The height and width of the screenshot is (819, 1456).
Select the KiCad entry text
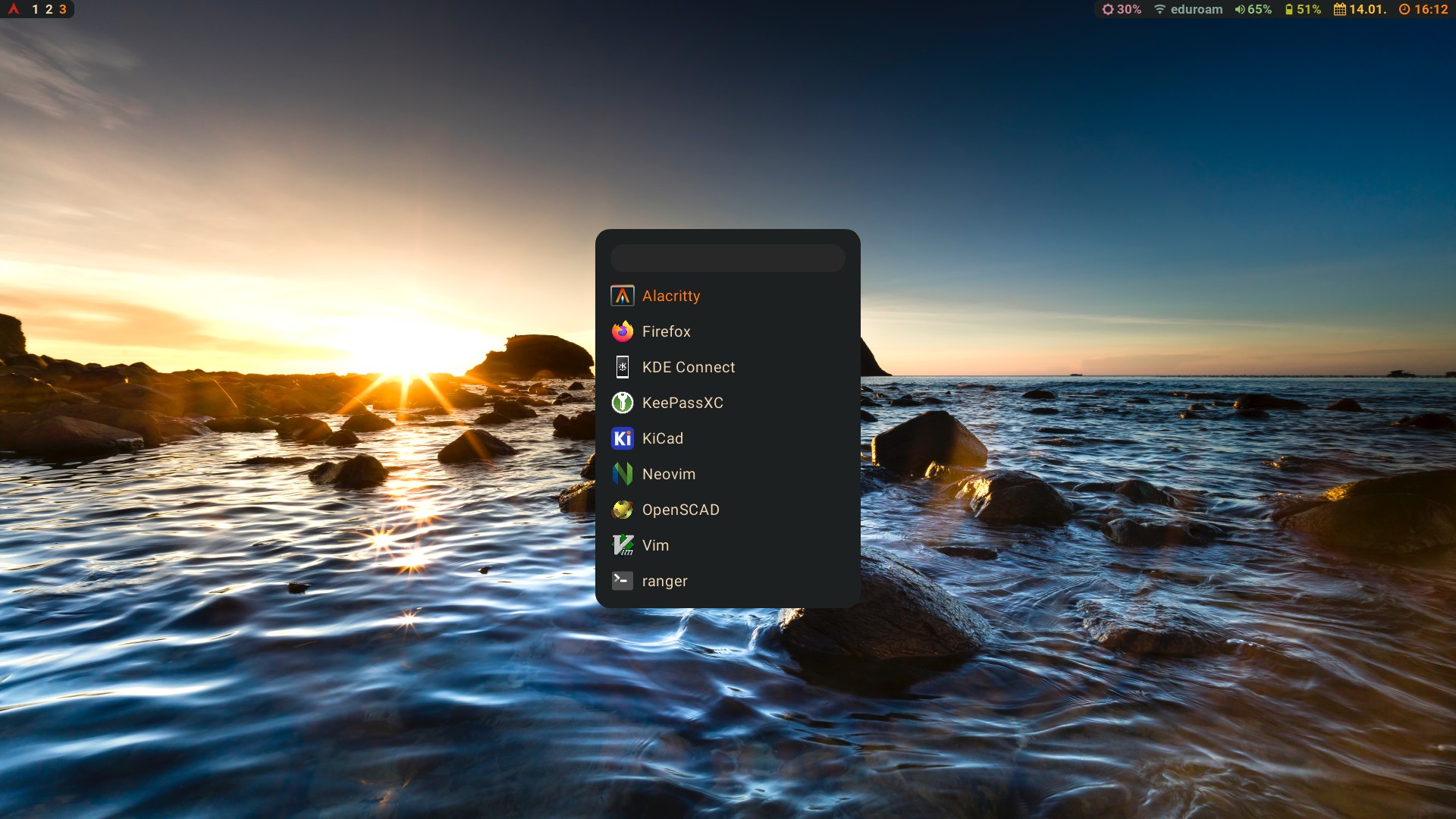pos(662,438)
